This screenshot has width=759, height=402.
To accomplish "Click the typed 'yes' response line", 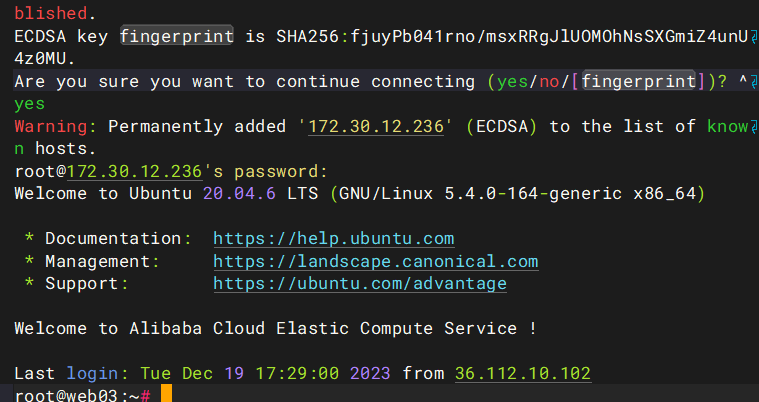I will [30, 104].
